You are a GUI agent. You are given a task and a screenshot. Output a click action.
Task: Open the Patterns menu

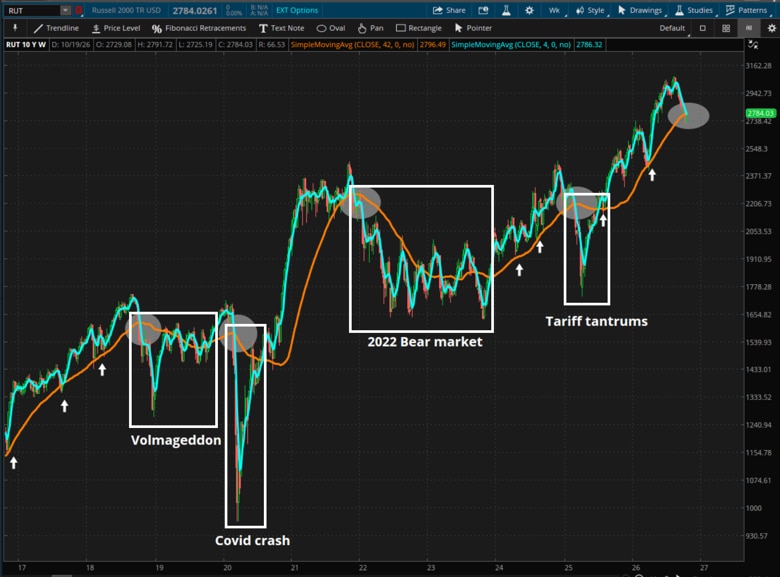pyautogui.click(x=747, y=10)
